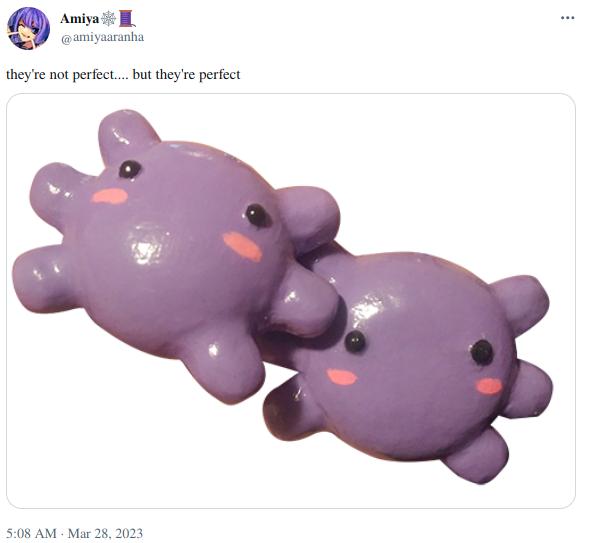Click the snowflake emoji beside Amiya's name
589x543 pixels.
109,18
